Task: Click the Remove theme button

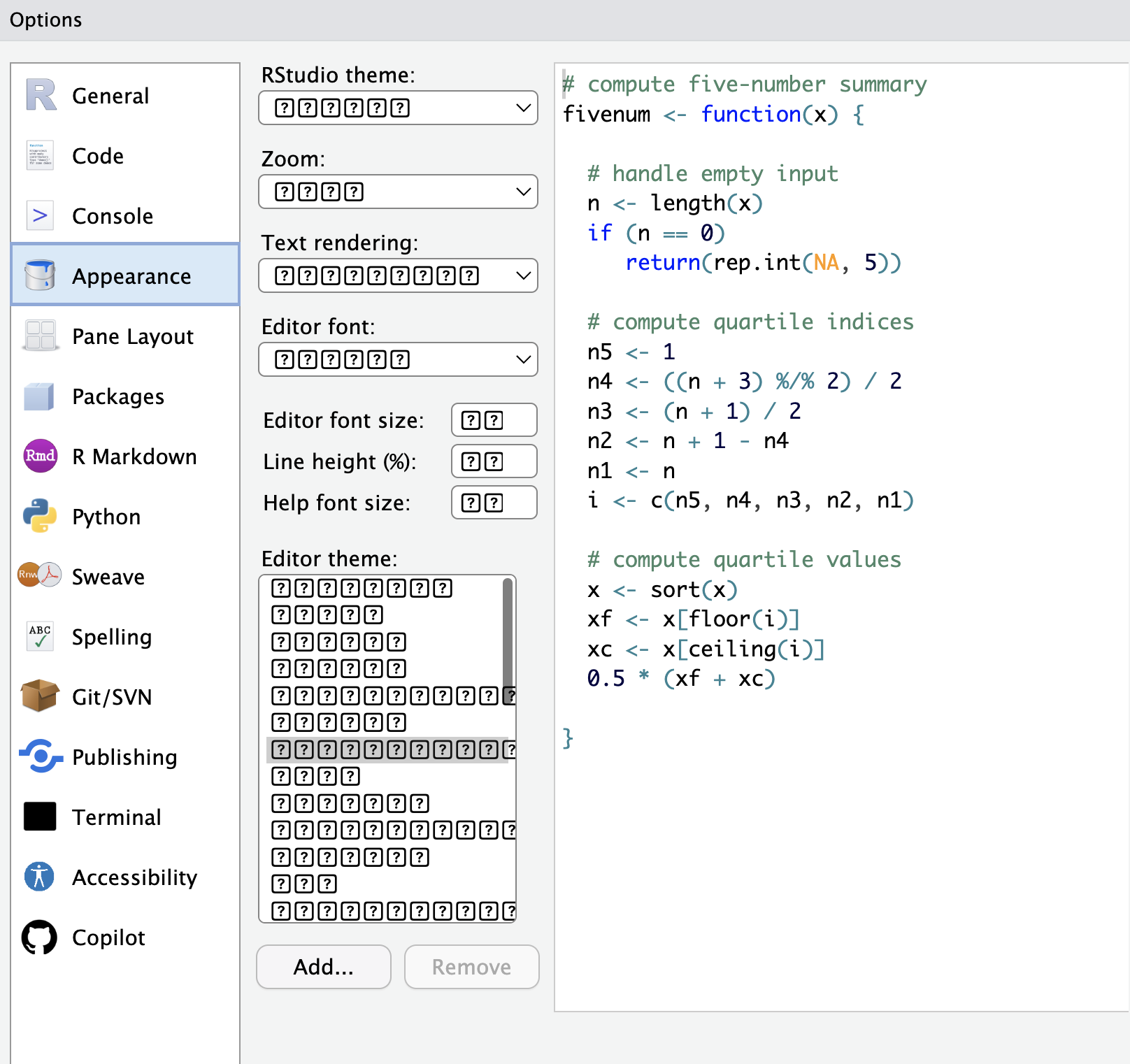Action: [x=471, y=967]
